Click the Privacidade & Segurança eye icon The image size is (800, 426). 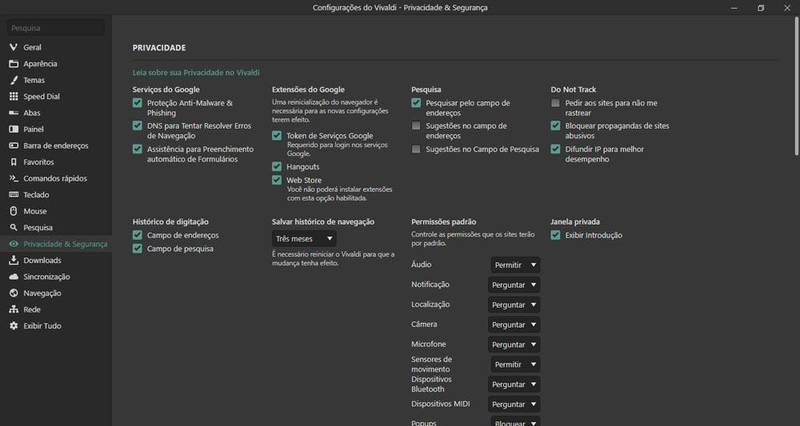(14, 244)
